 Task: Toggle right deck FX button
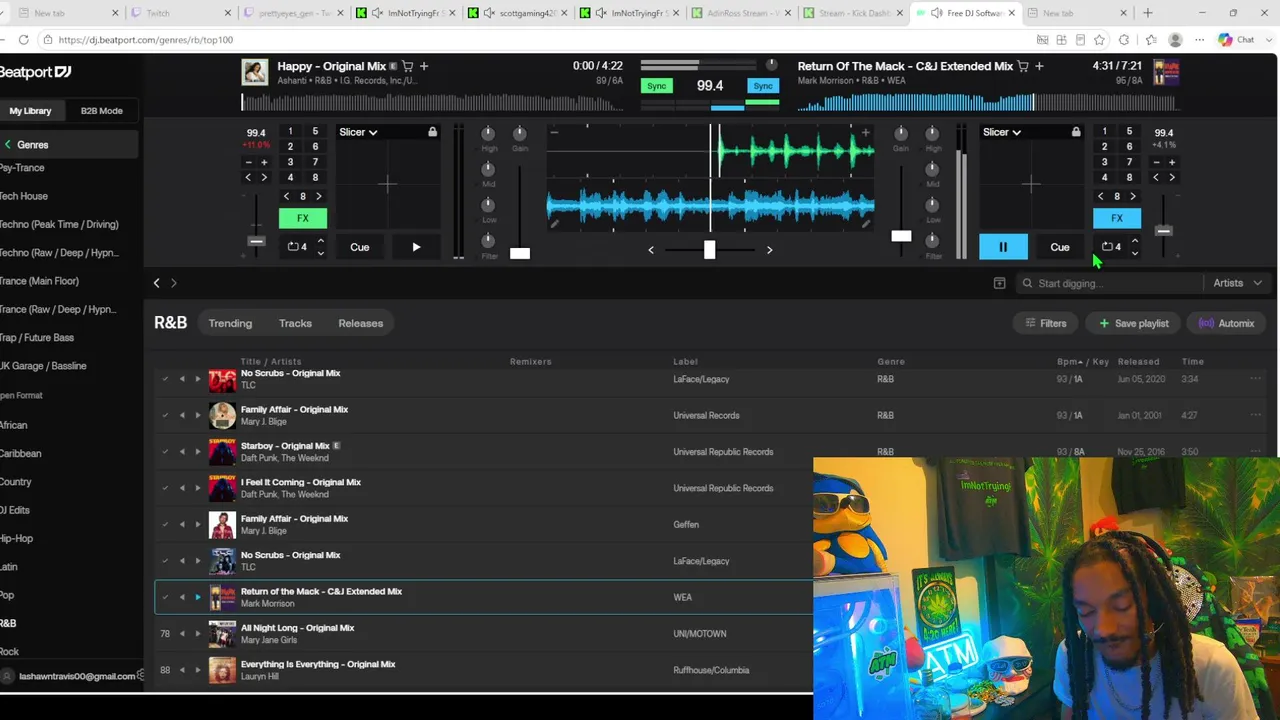point(1117,218)
